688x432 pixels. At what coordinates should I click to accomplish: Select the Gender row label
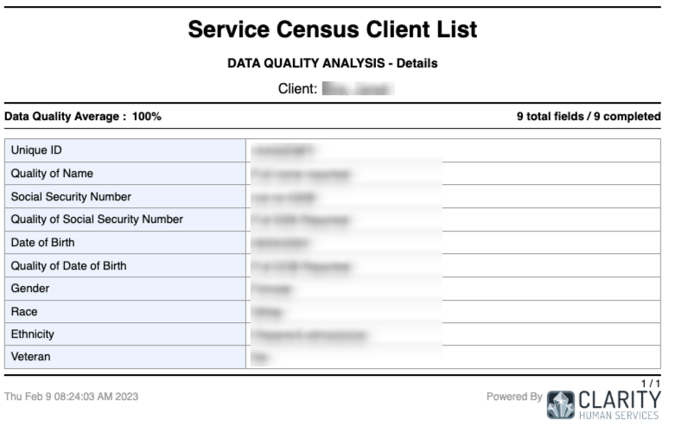[30, 288]
